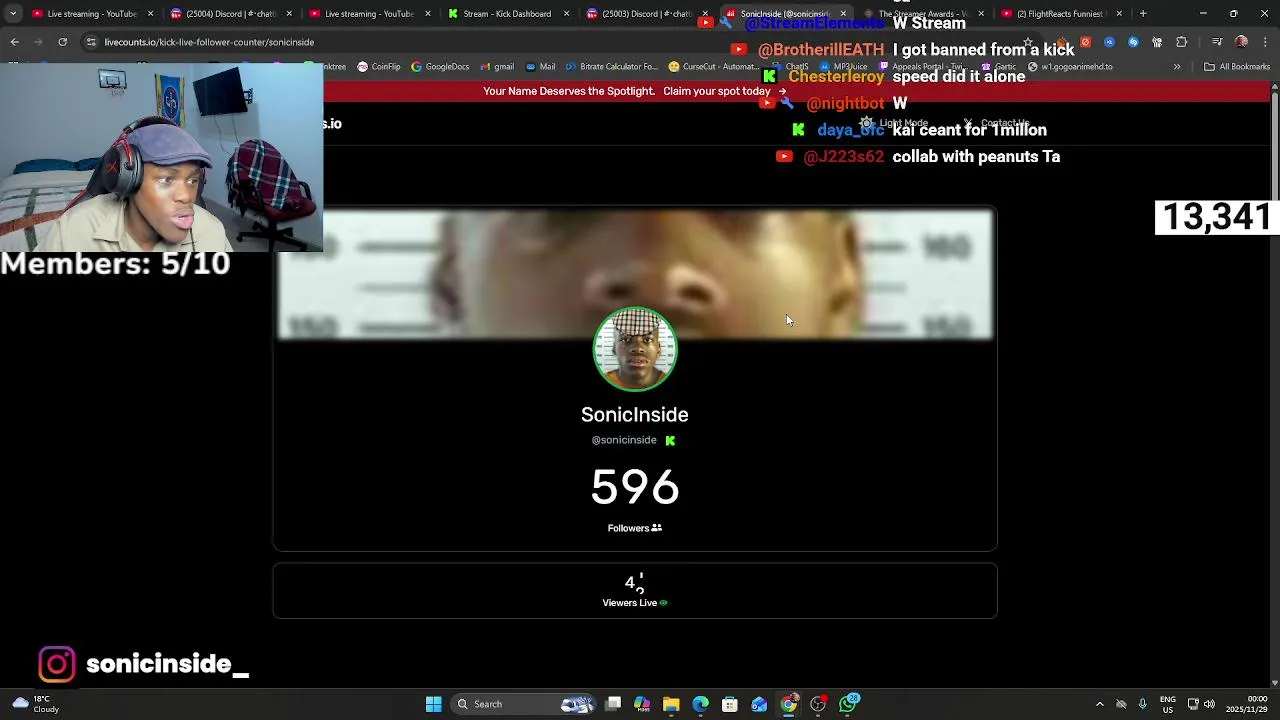
Task: Open the Bitrate Calculator bookmark
Action: (x=612, y=67)
